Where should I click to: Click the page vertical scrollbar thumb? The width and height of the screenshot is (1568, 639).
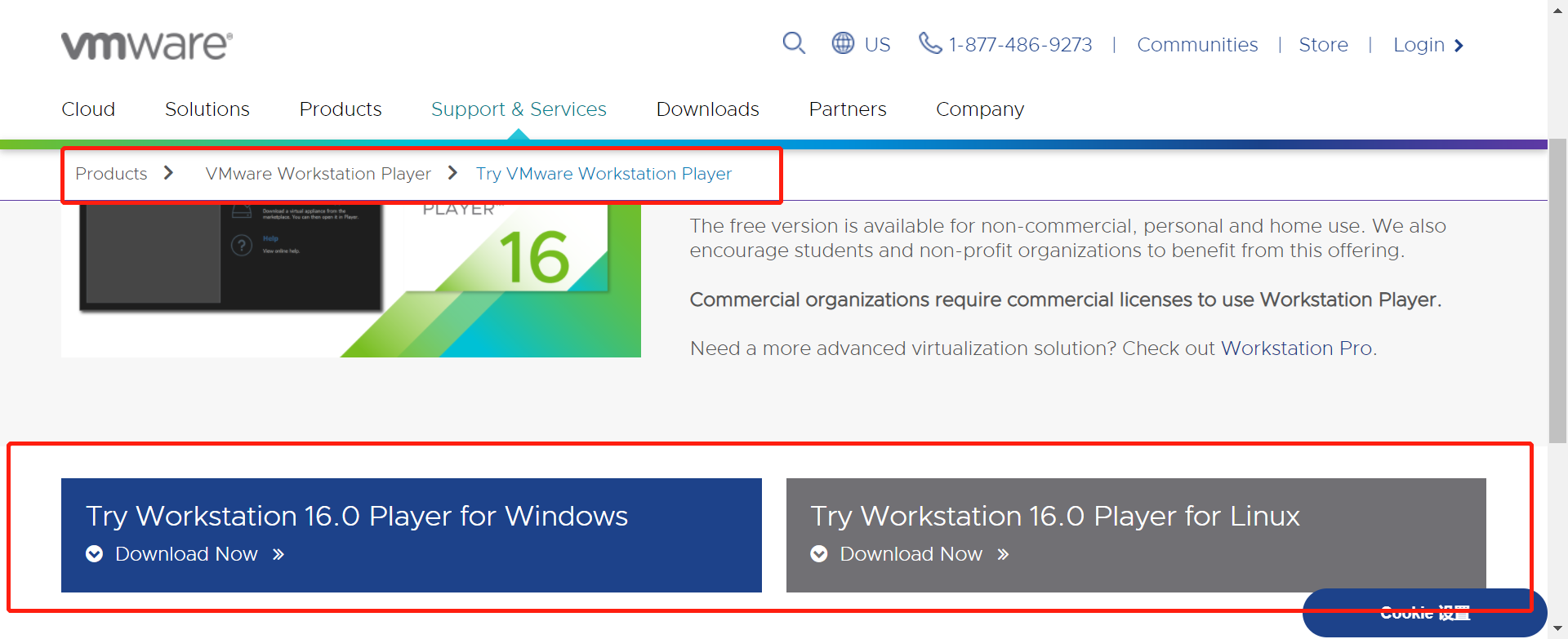tap(1557, 291)
